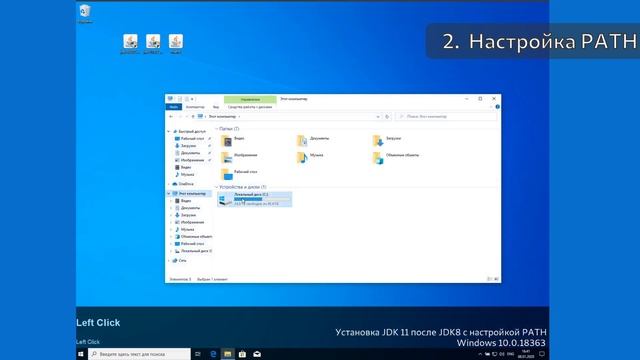The image size is (640, 360).
Task: Click the Explorer search field
Action: tap(447, 117)
